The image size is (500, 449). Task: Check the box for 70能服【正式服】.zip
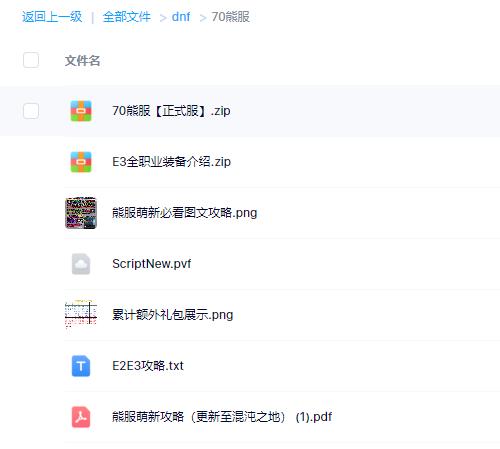pos(31,111)
